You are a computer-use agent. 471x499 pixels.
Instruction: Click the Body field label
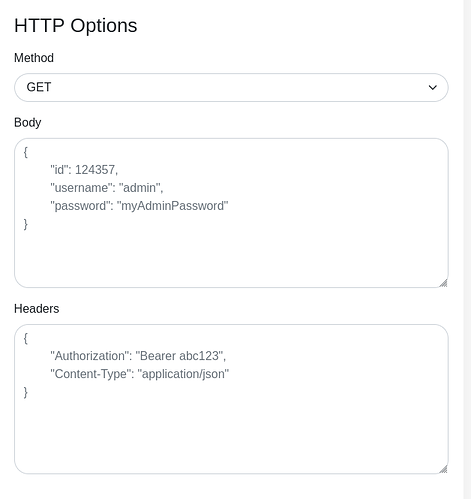(x=28, y=122)
